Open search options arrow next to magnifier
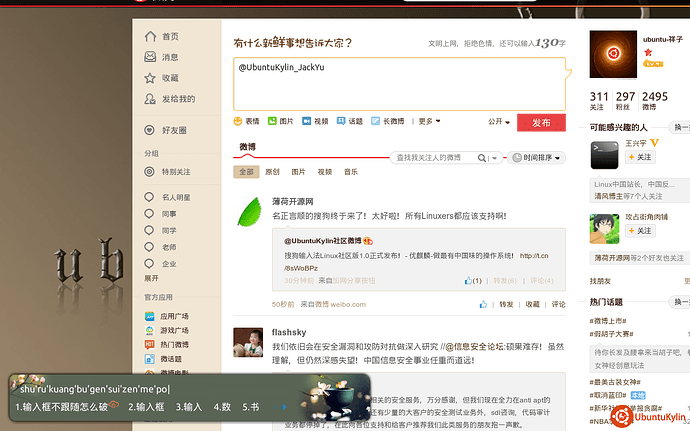Viewport: 690px width, 431px height. click(x=494, y=158)
